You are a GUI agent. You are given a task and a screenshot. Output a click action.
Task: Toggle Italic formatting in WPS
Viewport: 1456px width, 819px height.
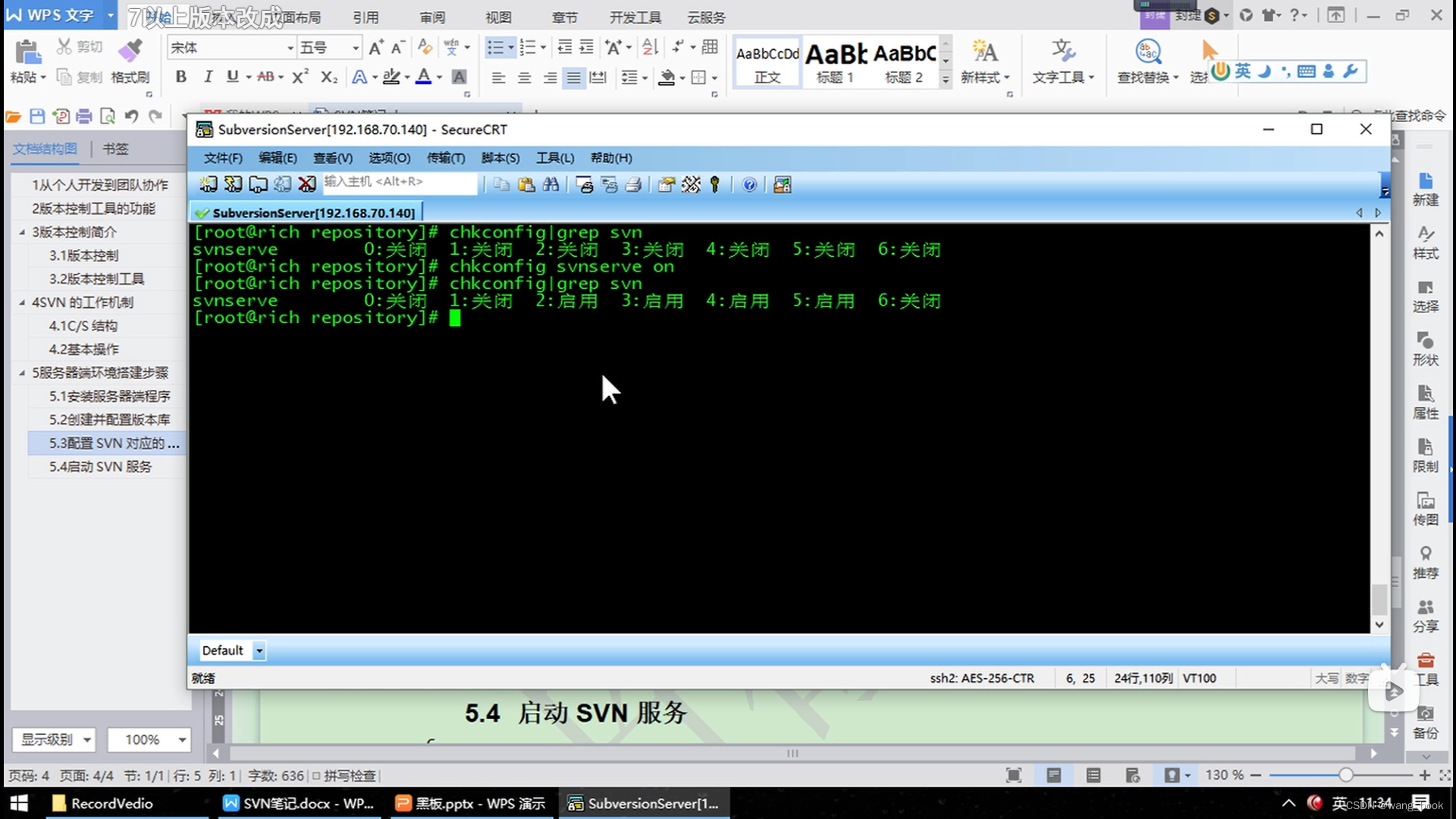pyautogui.click(x=207, y=77)
